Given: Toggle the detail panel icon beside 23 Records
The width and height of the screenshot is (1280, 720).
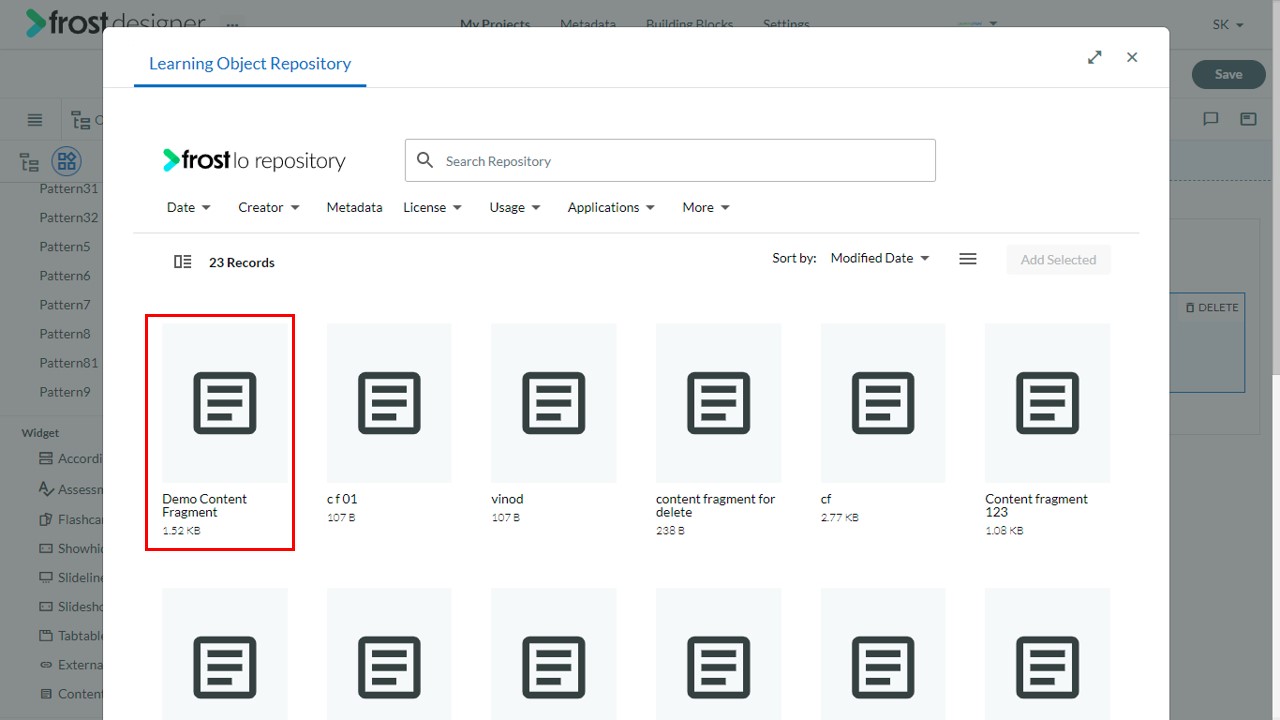Looking at the screenshot, I should point(182,262).
